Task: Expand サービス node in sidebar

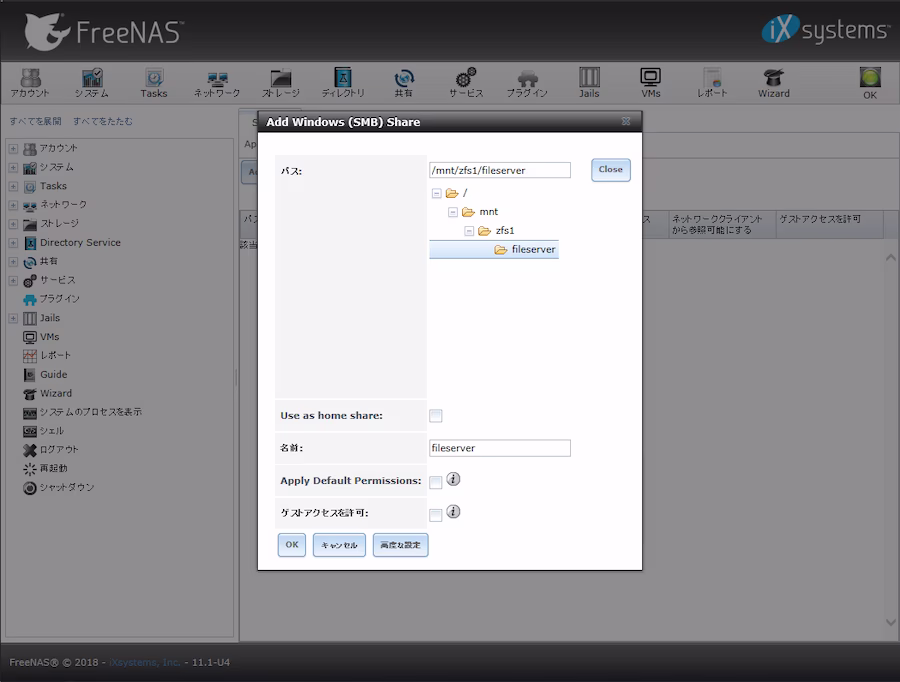Action: (x=13, y=281)
